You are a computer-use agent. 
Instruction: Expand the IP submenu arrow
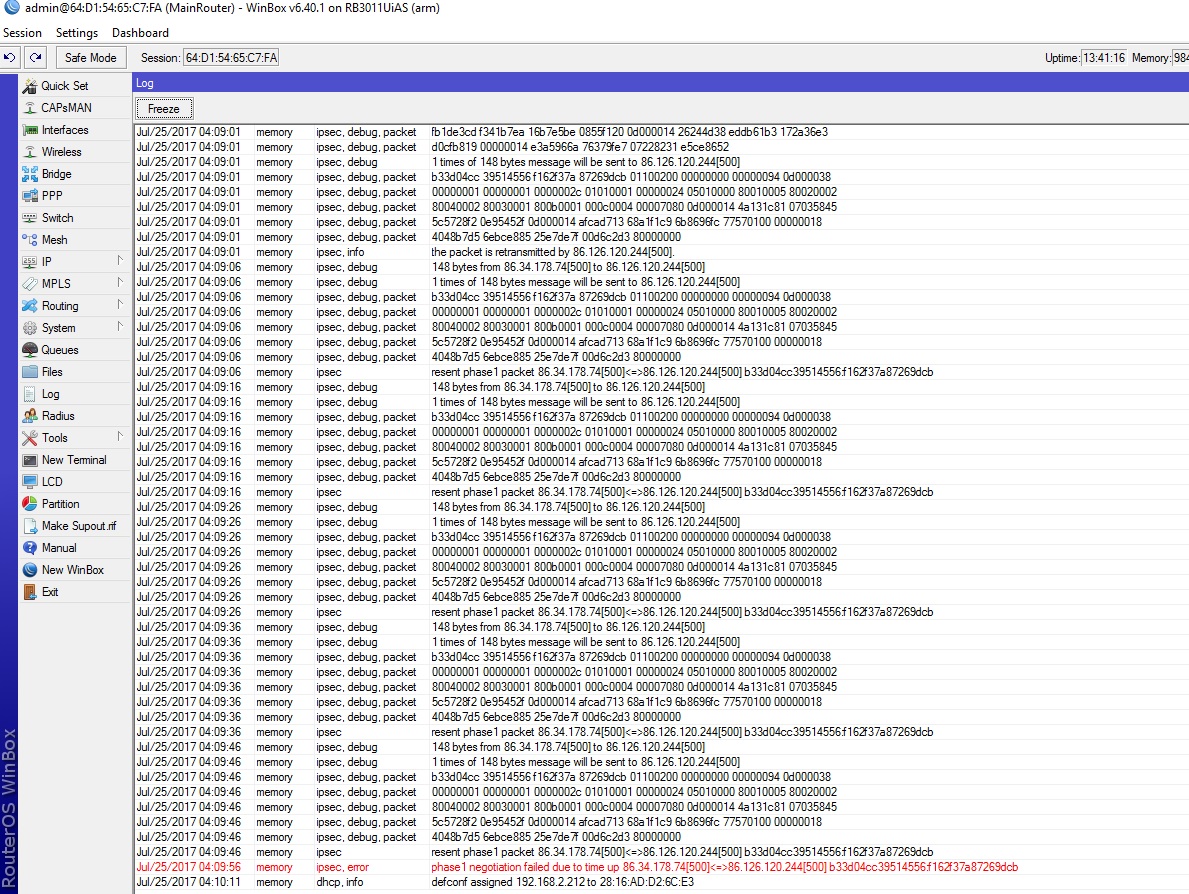[x=120, y=261]
